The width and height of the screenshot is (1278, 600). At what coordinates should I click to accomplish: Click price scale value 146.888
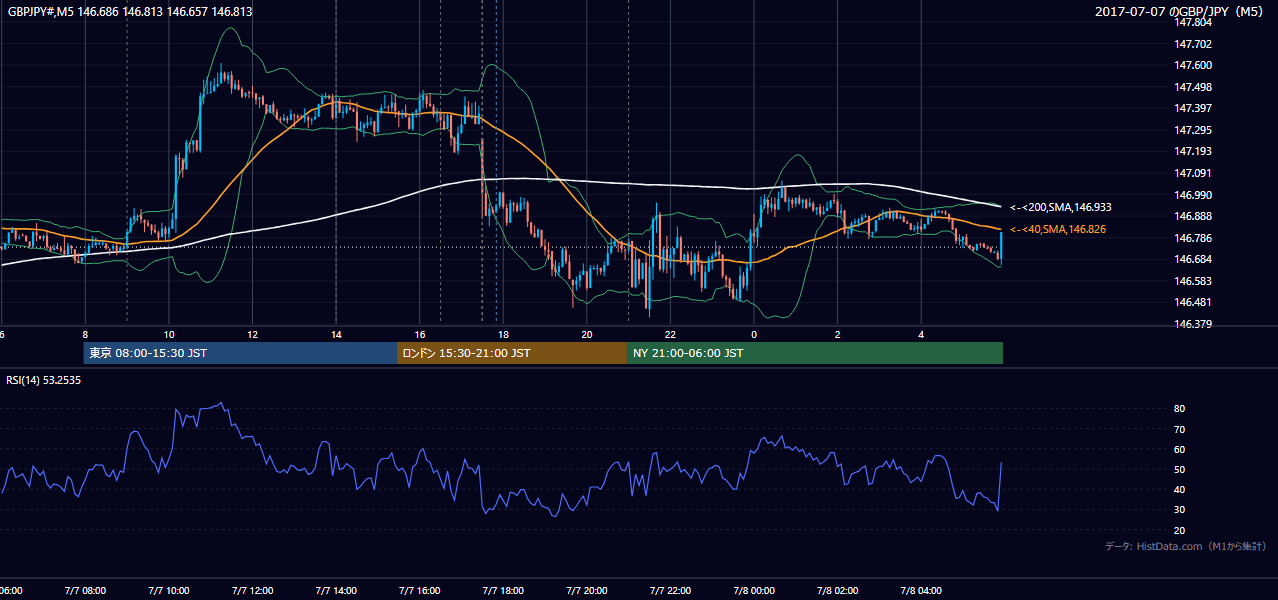[1194, 216]
